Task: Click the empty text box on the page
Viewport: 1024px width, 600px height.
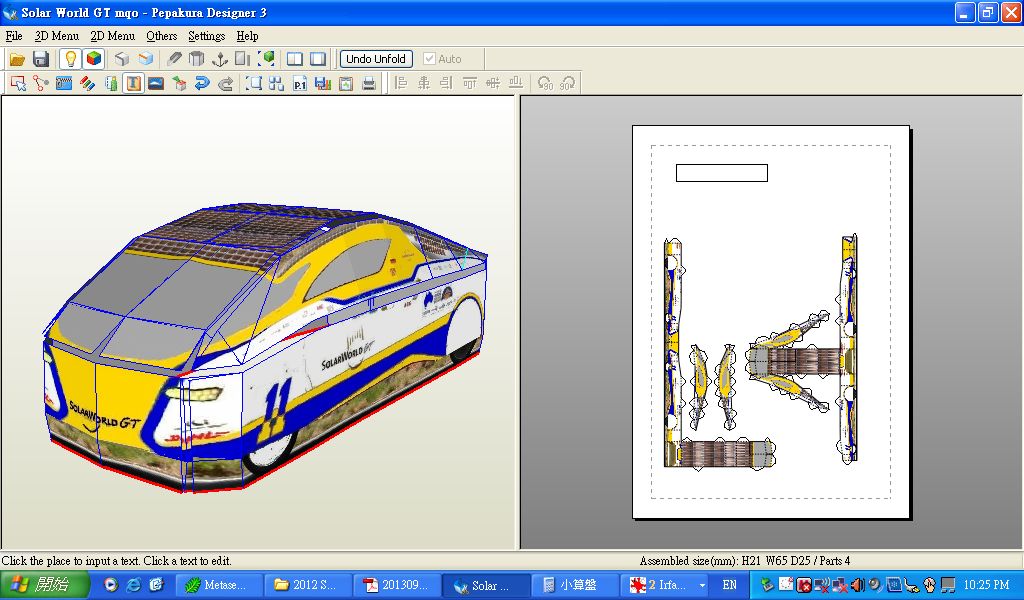Action: (722, 173)
